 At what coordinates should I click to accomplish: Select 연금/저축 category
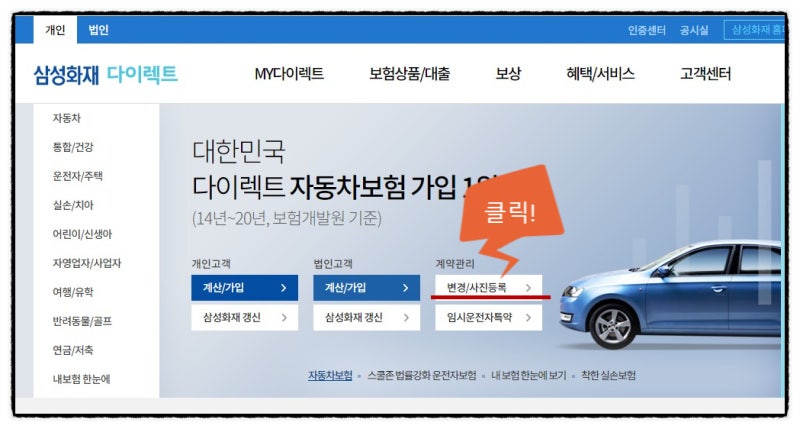[x=73, y=350]
